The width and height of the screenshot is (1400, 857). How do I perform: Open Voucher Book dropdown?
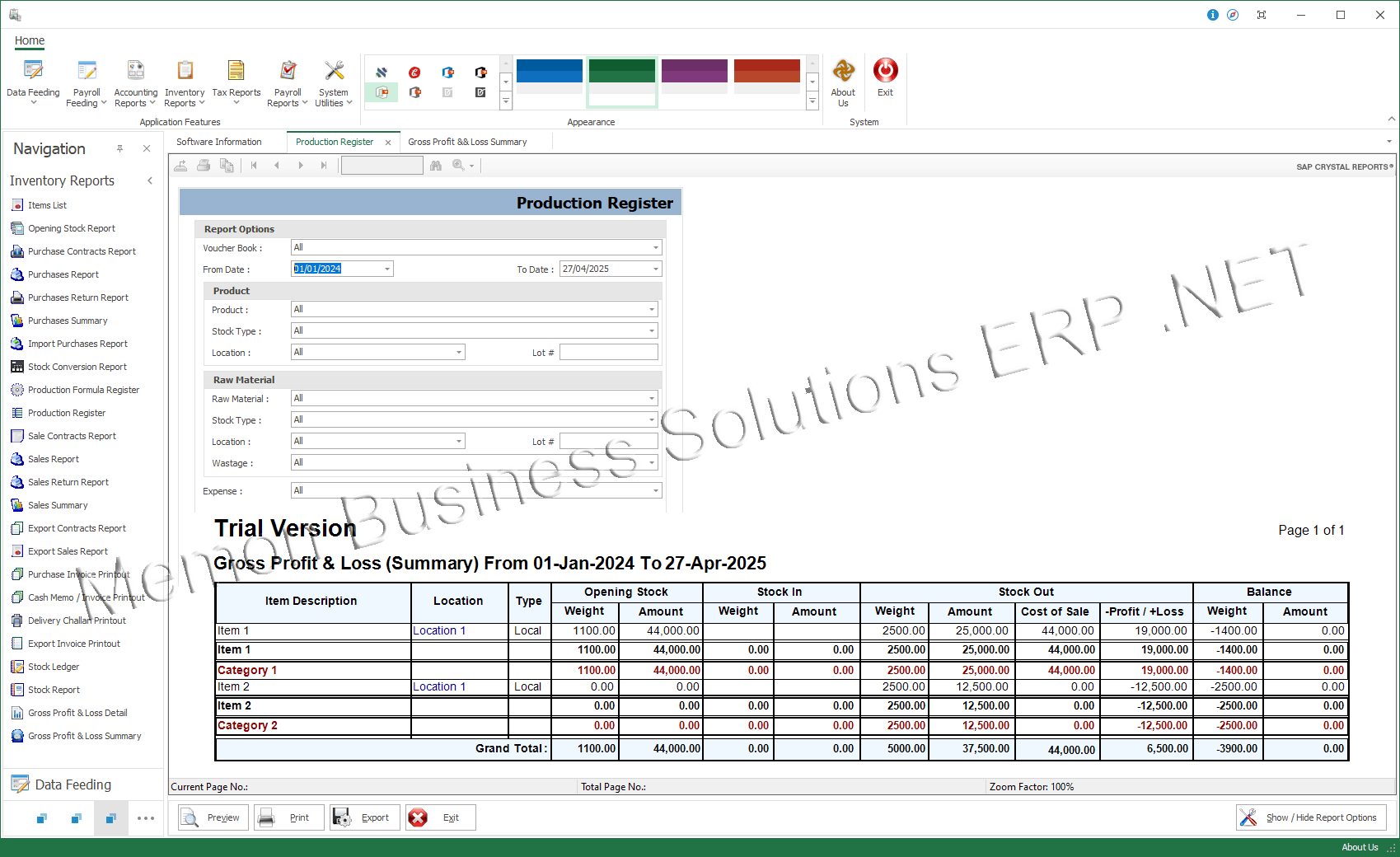pyautogui.click(x=656, y=247)
